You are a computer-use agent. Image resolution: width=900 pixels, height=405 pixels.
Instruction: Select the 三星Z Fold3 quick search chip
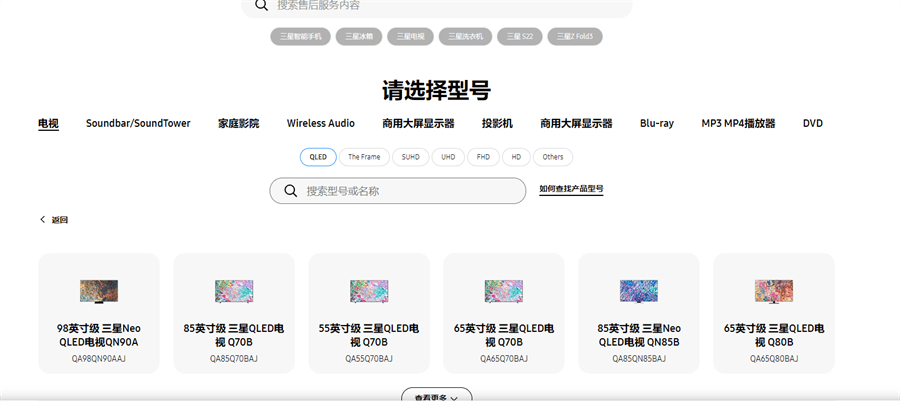(575, 37)
